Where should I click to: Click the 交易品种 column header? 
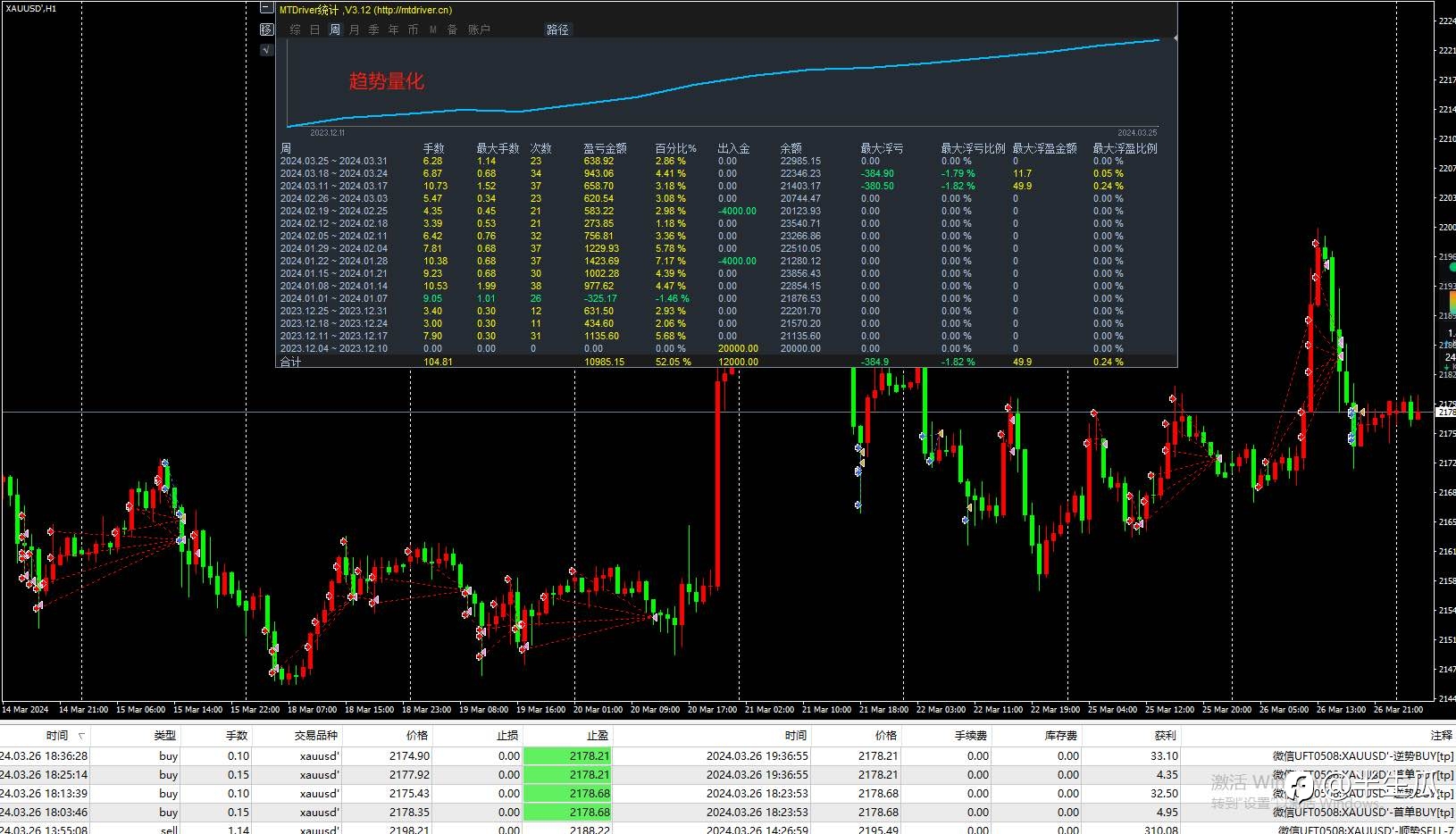pos(316,736)
